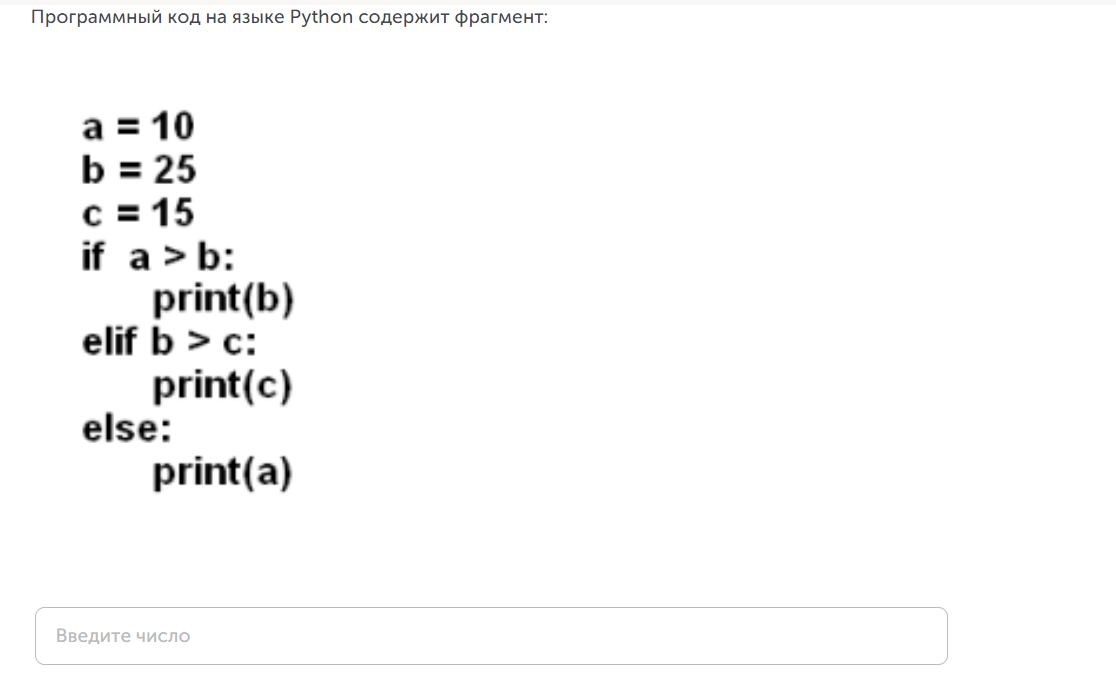1116x677 pixels.
Task: Click the number 25 in the code
Action: 173,170
